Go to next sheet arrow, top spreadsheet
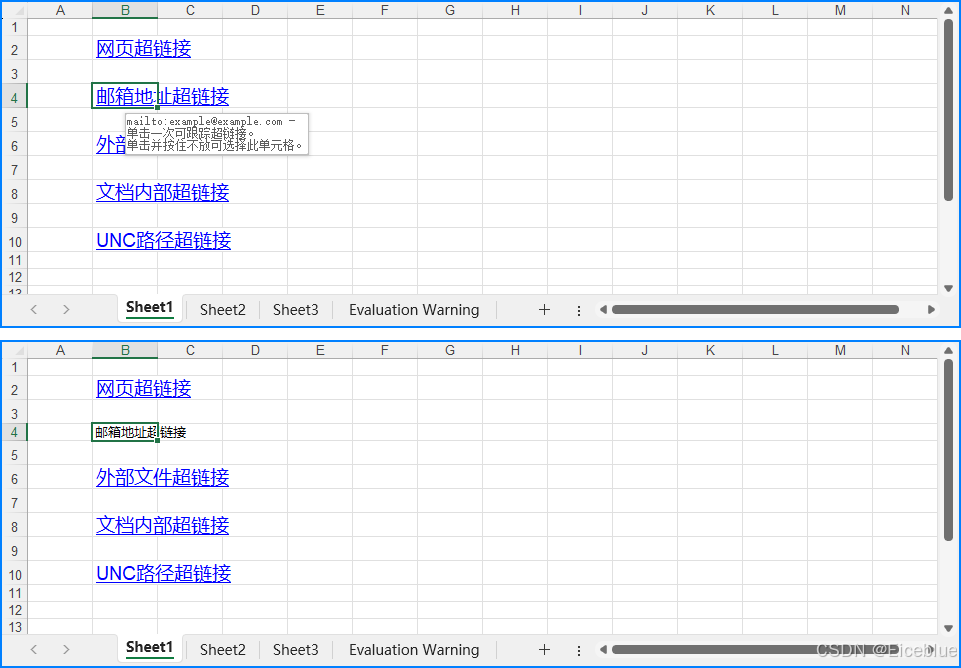 (x=66, y=309)
